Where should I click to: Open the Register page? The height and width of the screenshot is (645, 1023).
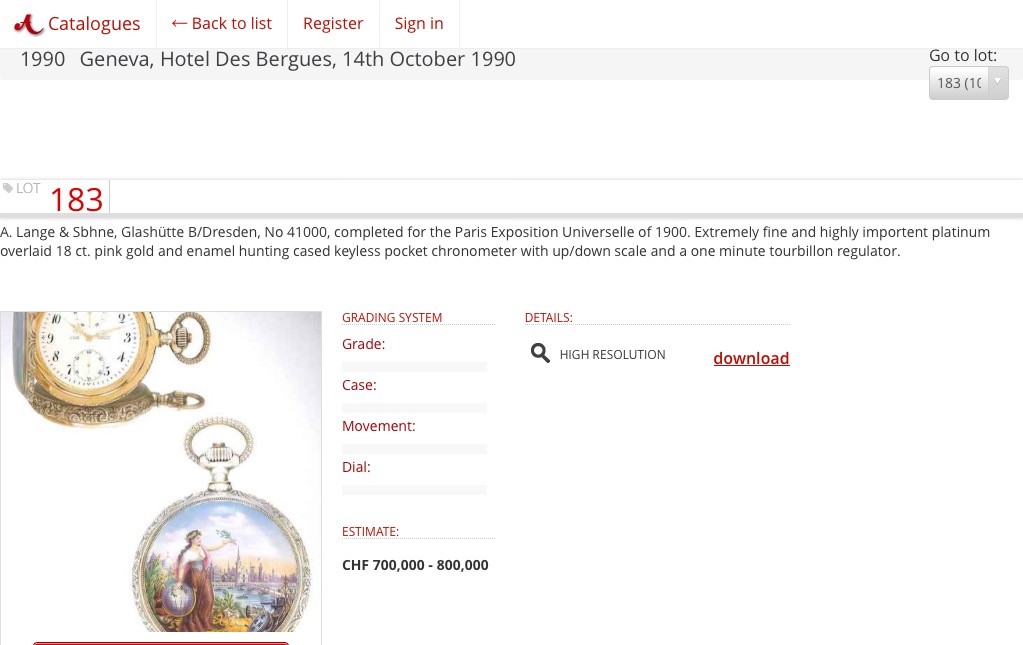333,24
